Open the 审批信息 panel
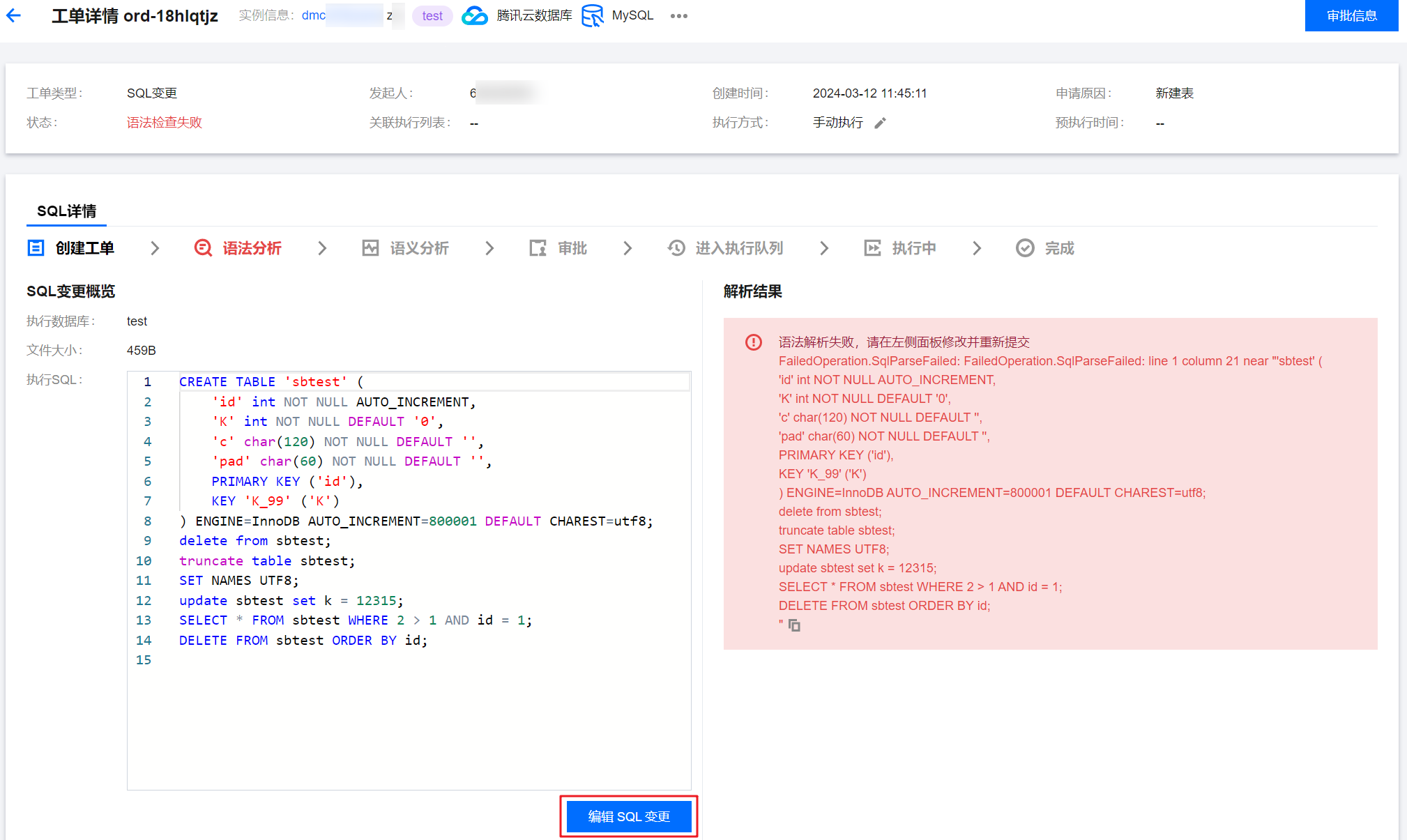This screenshot has height=840, width=1407. click(x=1351, y=15)
